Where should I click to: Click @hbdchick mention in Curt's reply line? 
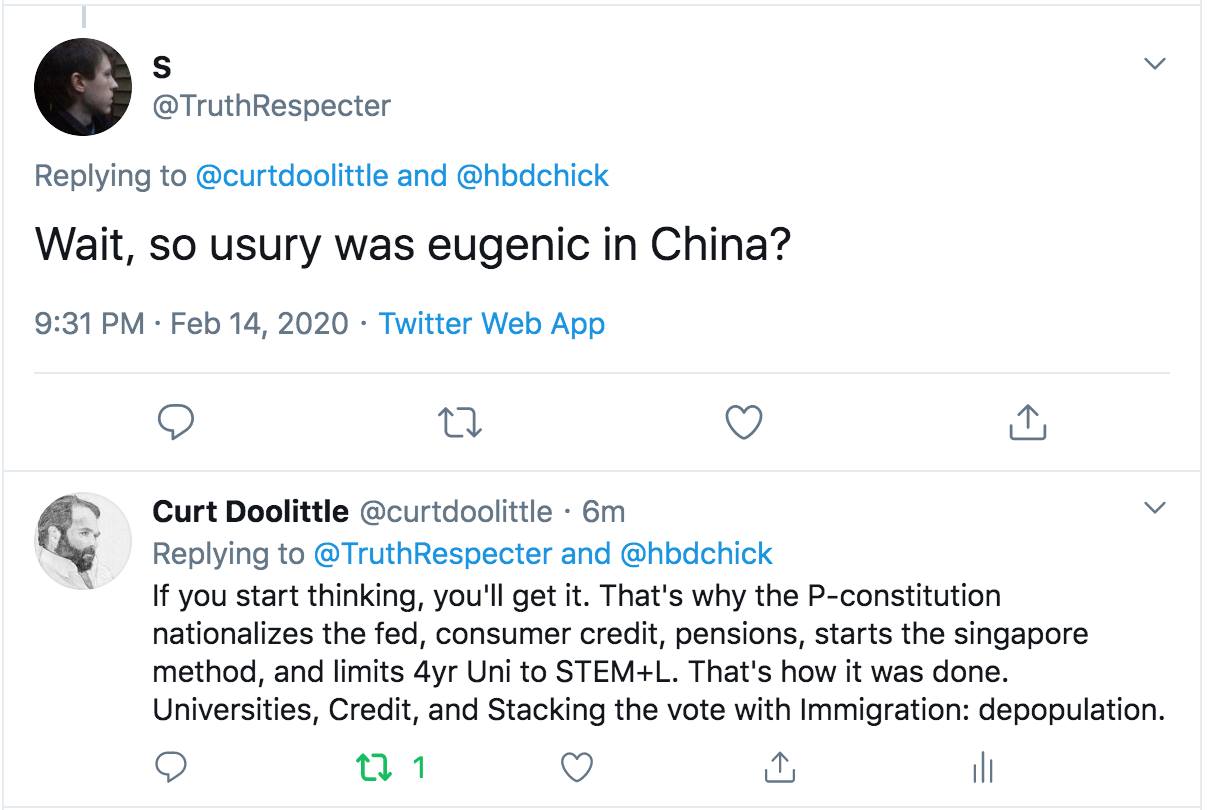click(696, 553)
